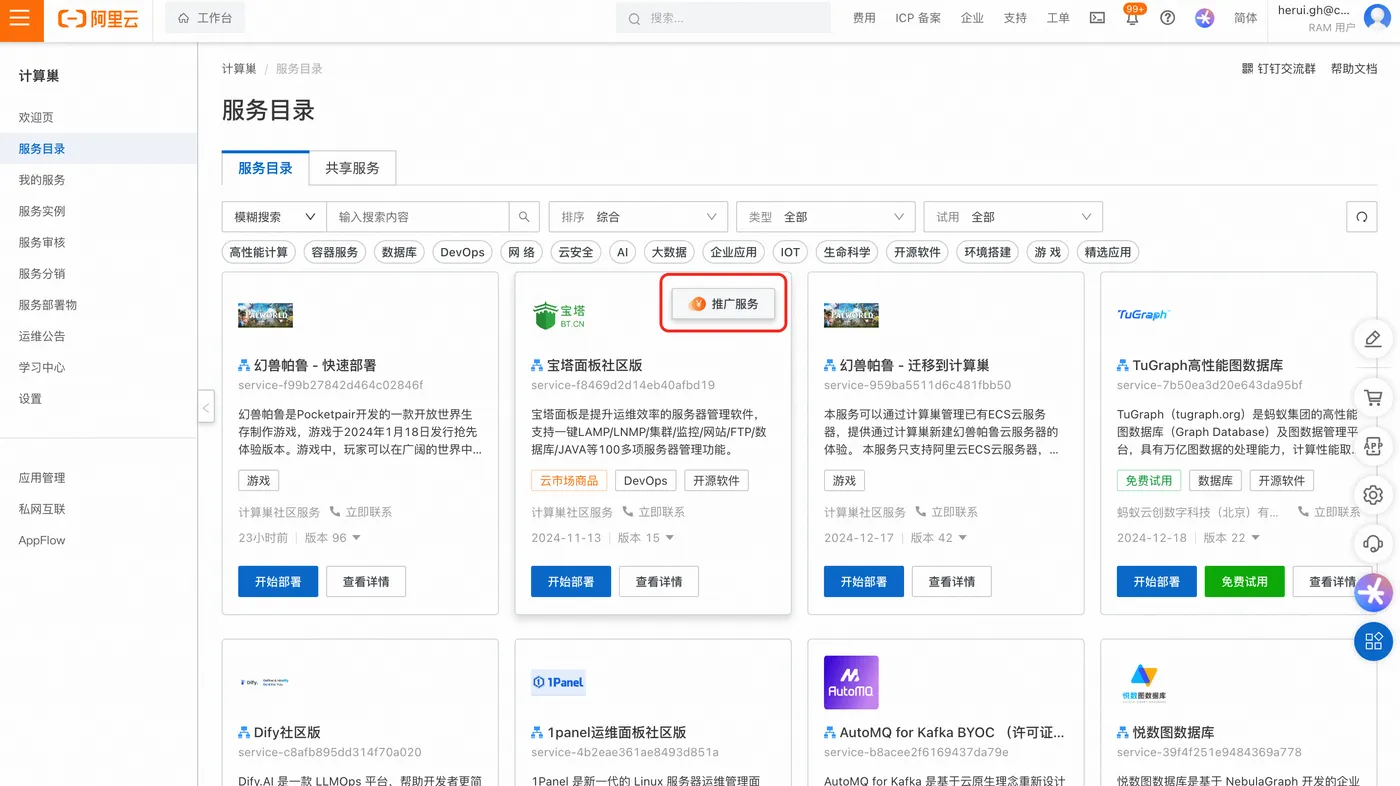This screenshot has width=1400, height=786.
Task: Open the 模糊搜索 dropdown
Action: [x=274, y=217]
